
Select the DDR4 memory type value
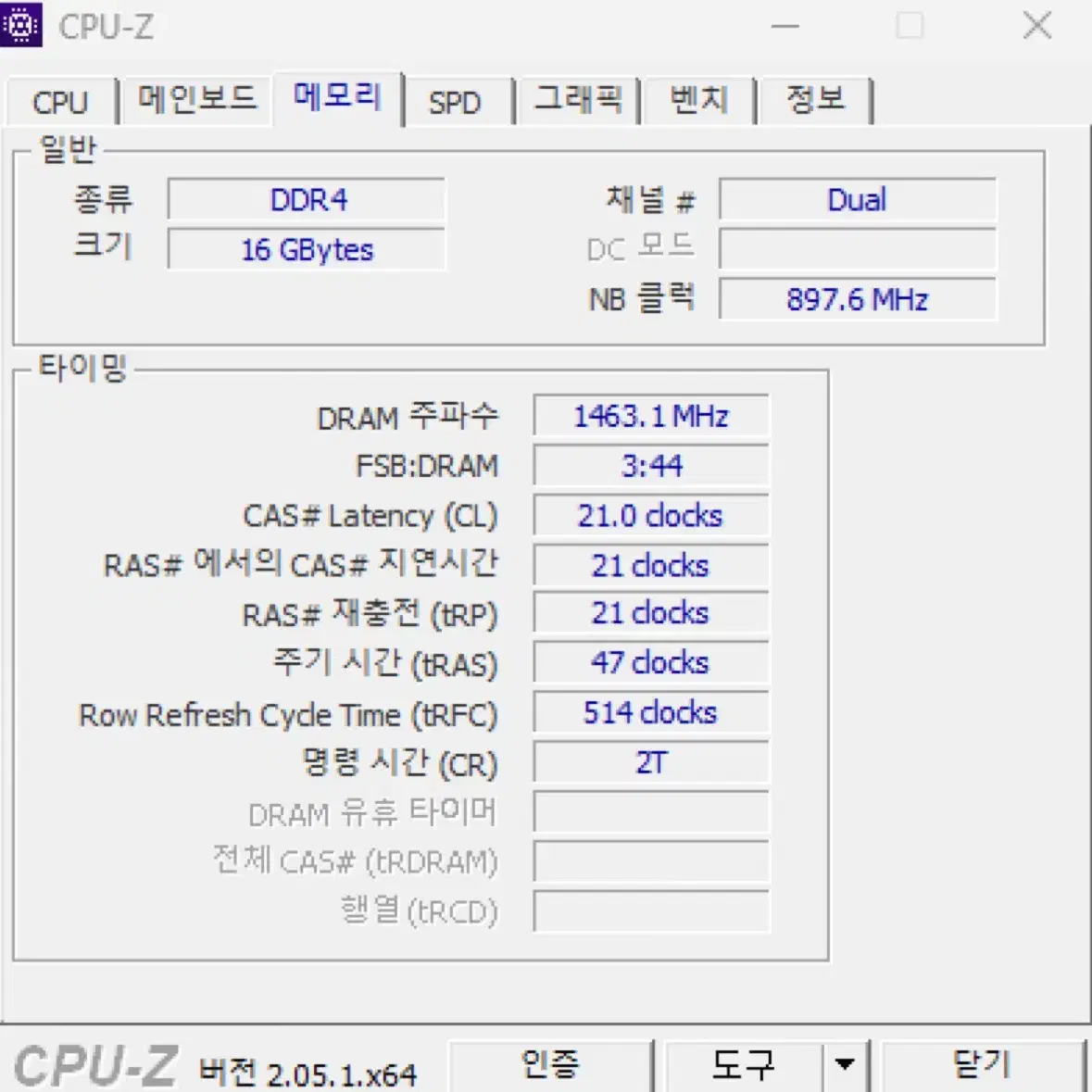[307, 200]
